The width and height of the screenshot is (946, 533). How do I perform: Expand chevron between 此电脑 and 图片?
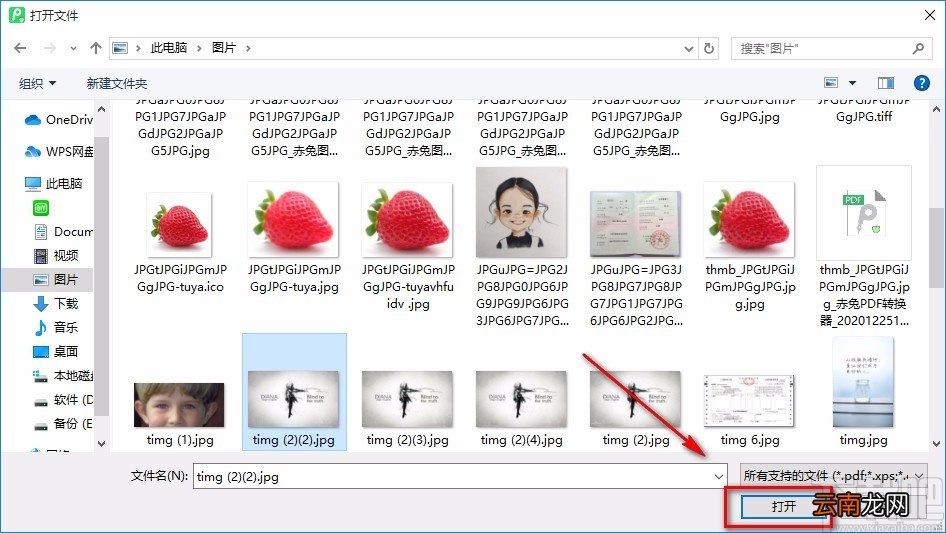click(x=199, y=48)
